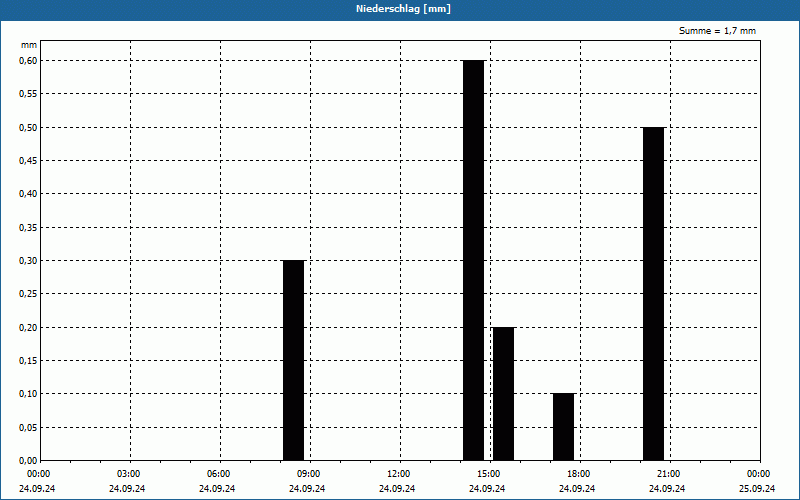
Task: Click the 0,40 y-axis label
Action: click(x=28, y=194)
